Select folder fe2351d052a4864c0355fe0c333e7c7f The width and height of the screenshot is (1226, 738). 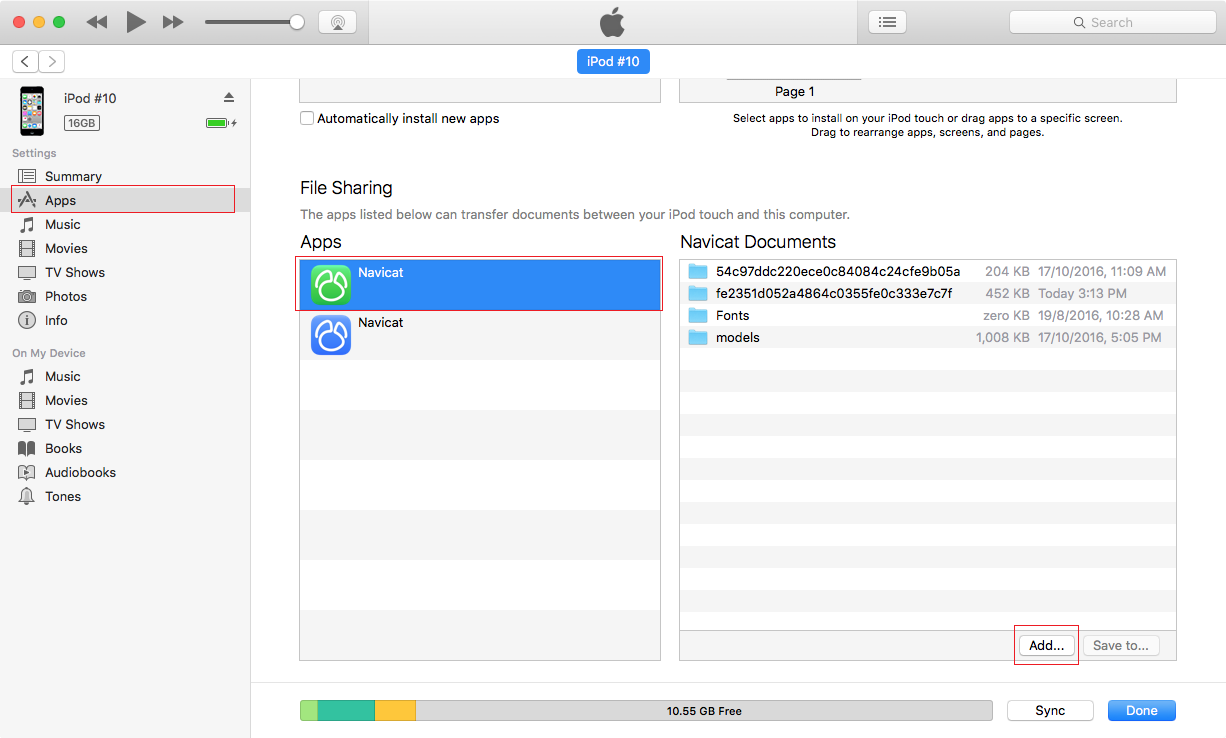pos(928,293)
